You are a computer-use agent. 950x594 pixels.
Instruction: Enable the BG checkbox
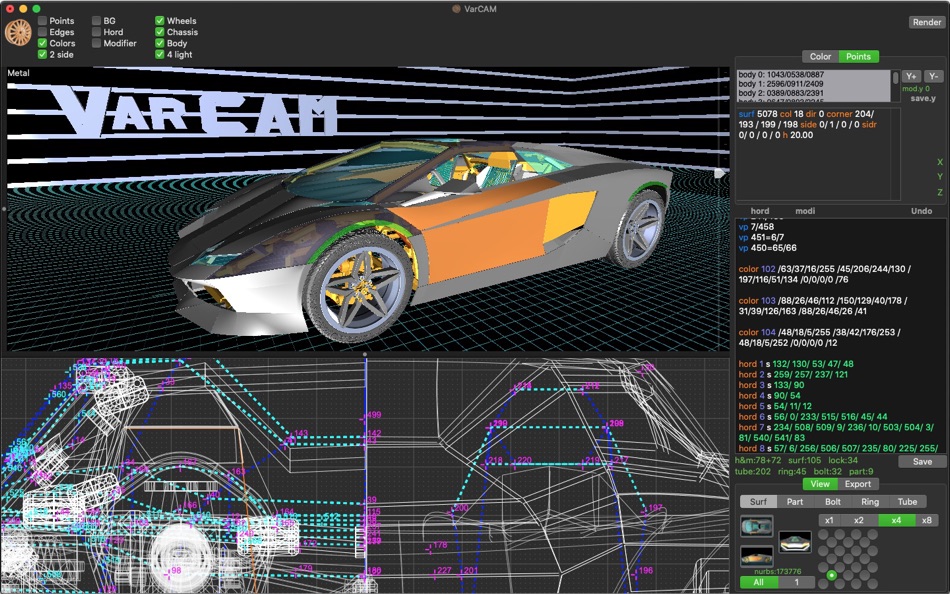(x=96, y=21)
